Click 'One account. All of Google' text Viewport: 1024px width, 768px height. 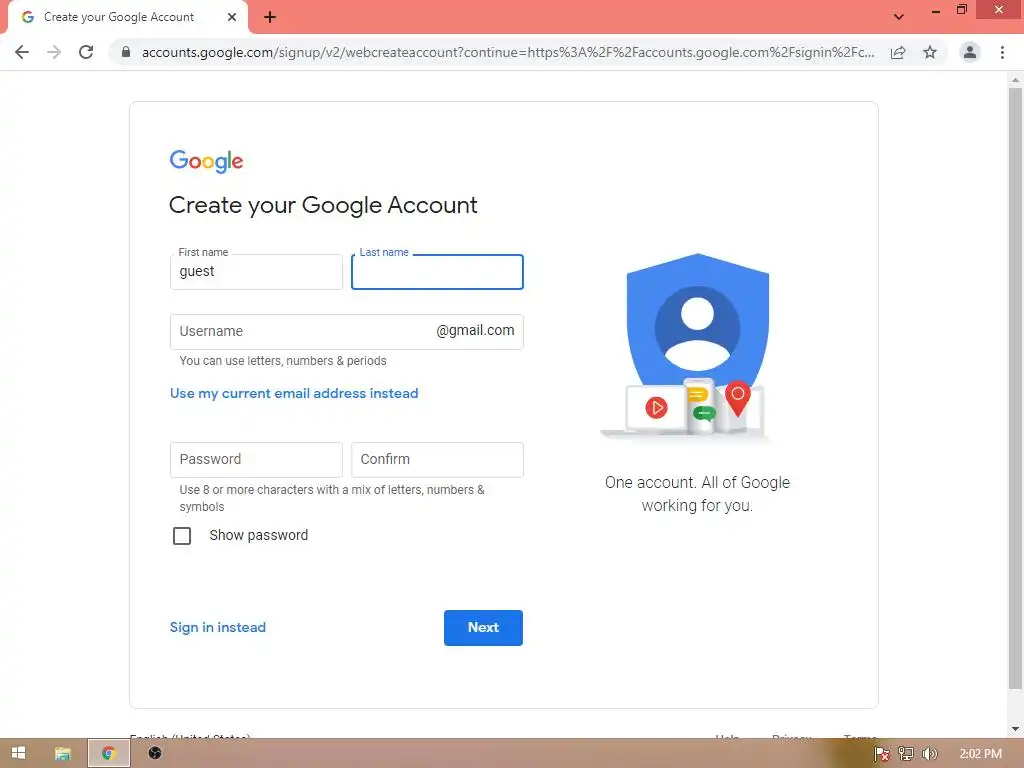697,483
